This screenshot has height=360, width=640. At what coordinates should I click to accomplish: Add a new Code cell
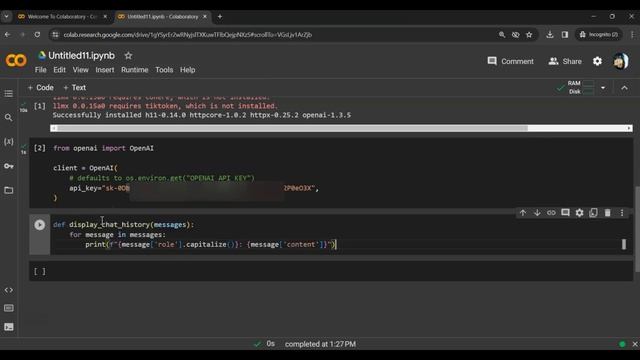pos(40,88)
